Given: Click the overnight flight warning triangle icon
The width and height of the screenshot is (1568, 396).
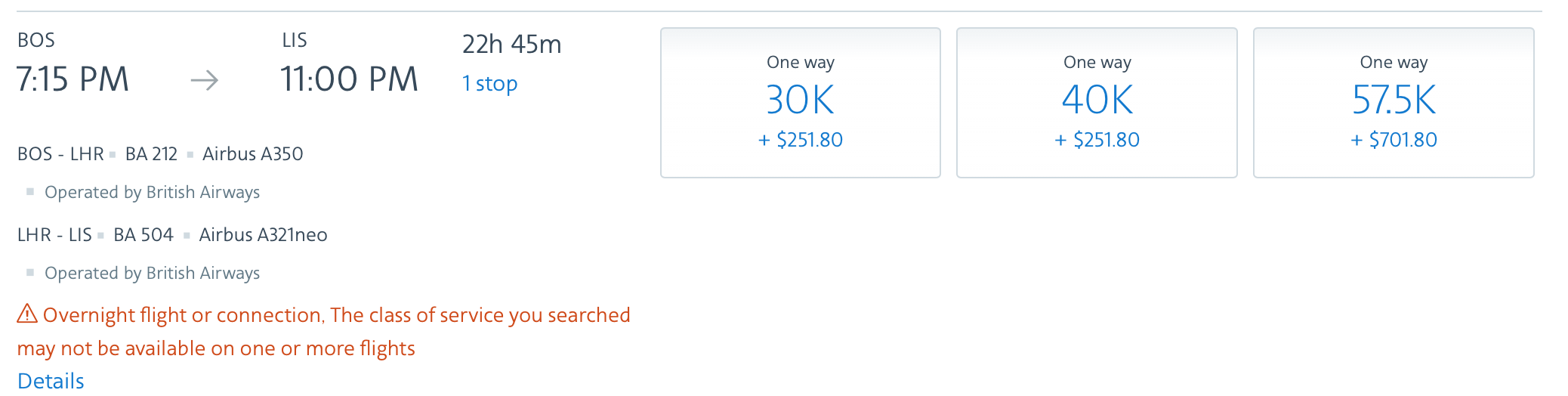Looking at the screenshot, I should pyautogui.click(x=27, y=314).
